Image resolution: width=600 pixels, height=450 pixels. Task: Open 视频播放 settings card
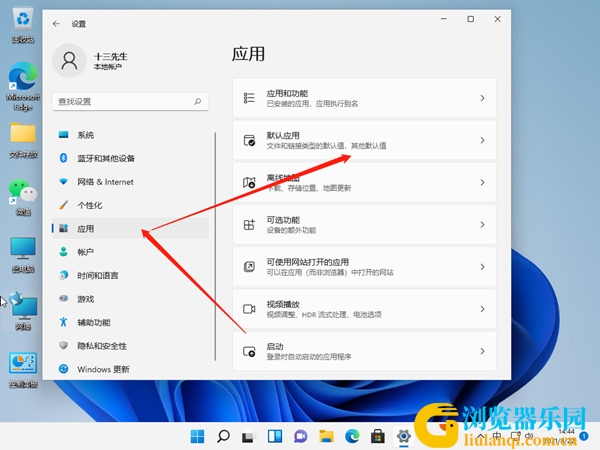[364, 309]
